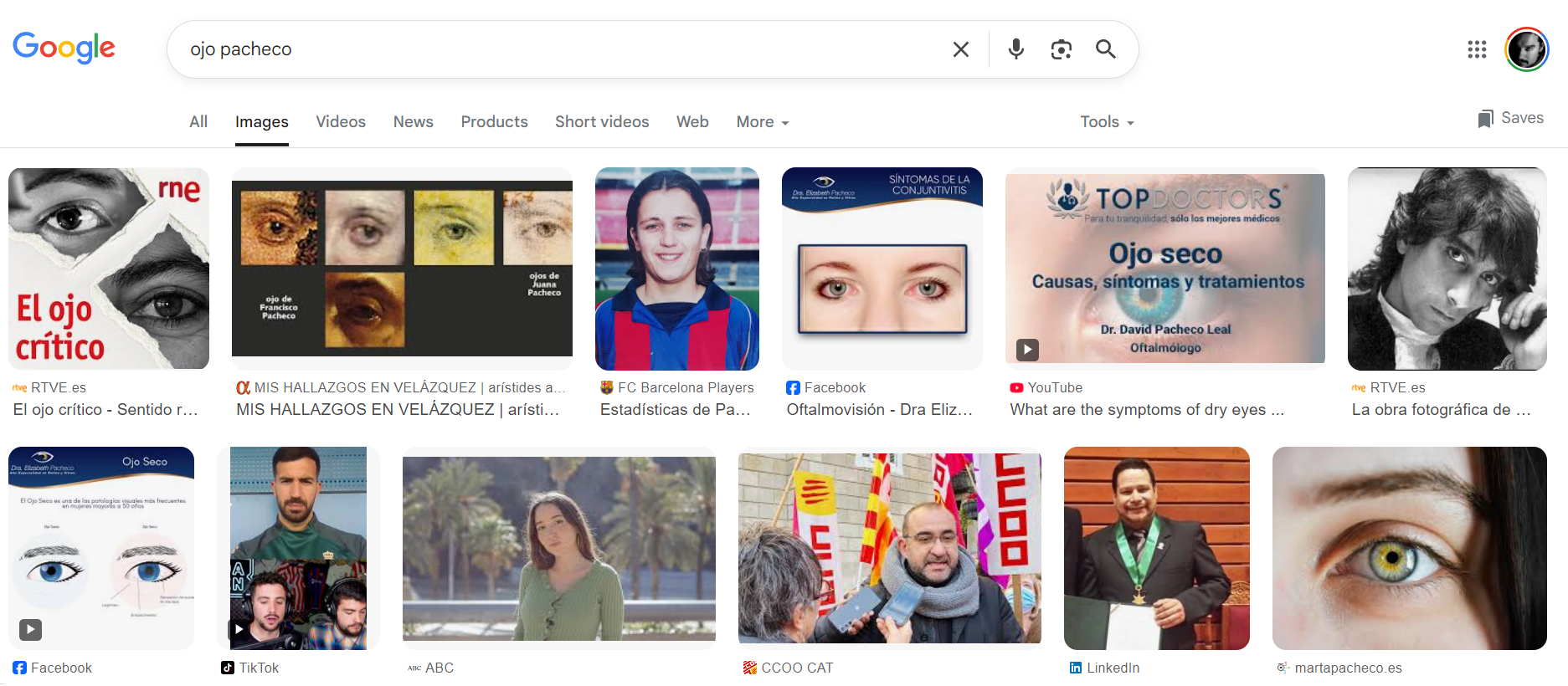Open the Google account profile picture
Viewport: 1568px width, 686px height.
click(x=1526, y=49)
